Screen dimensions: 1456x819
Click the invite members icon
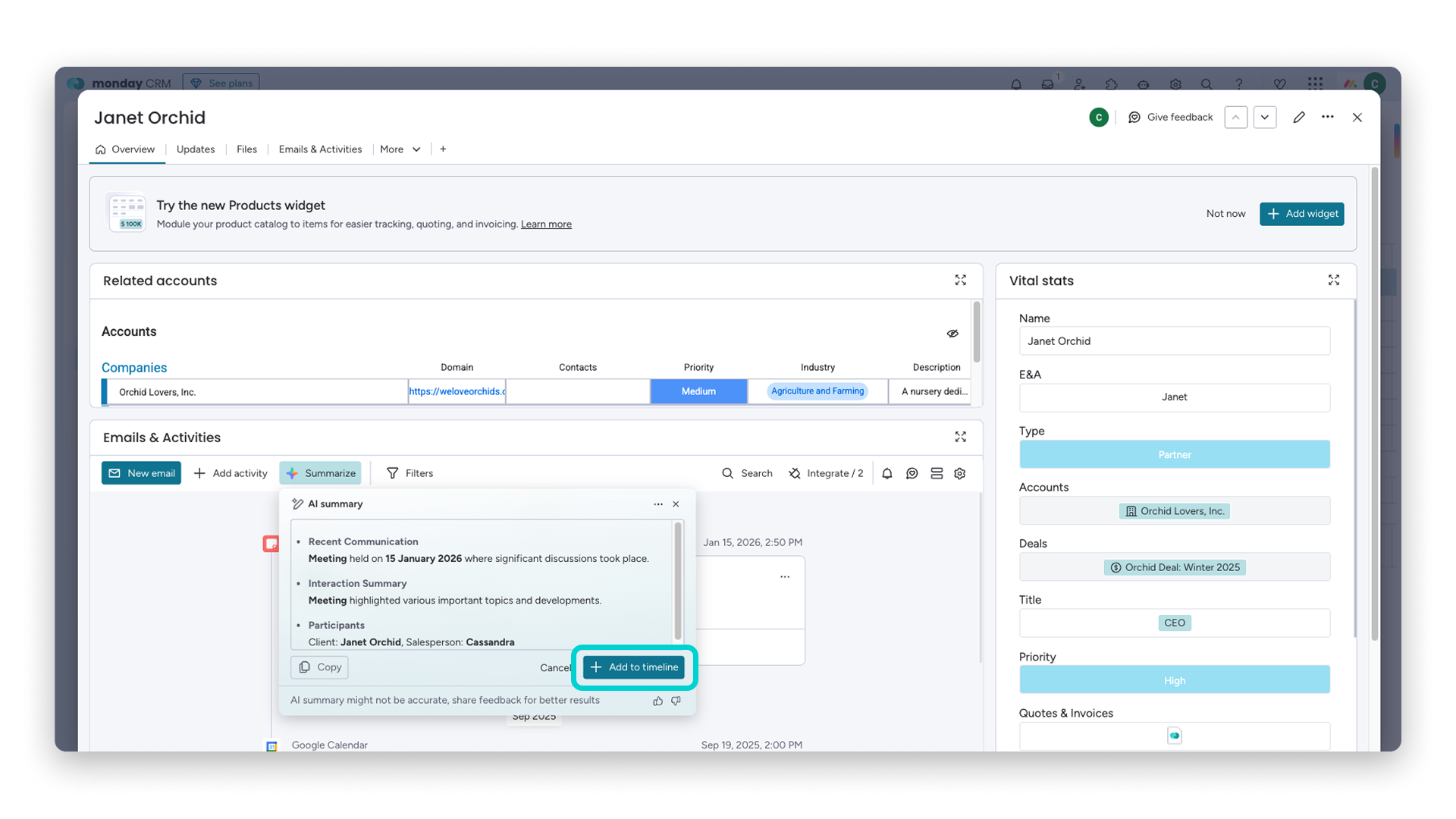point(1080,84)
